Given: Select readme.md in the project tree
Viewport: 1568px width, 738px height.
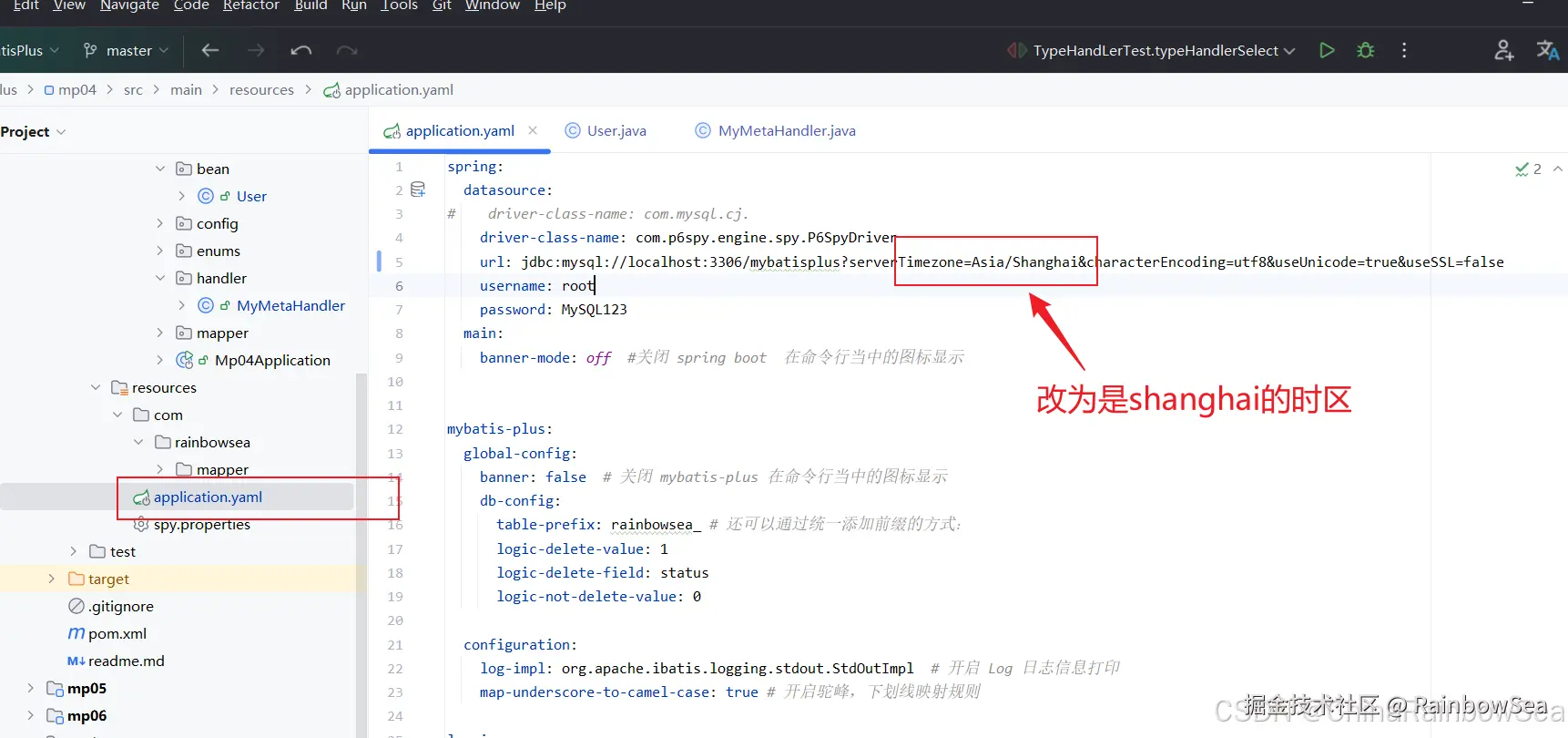Looking at the screenshot, I should 126,661.
